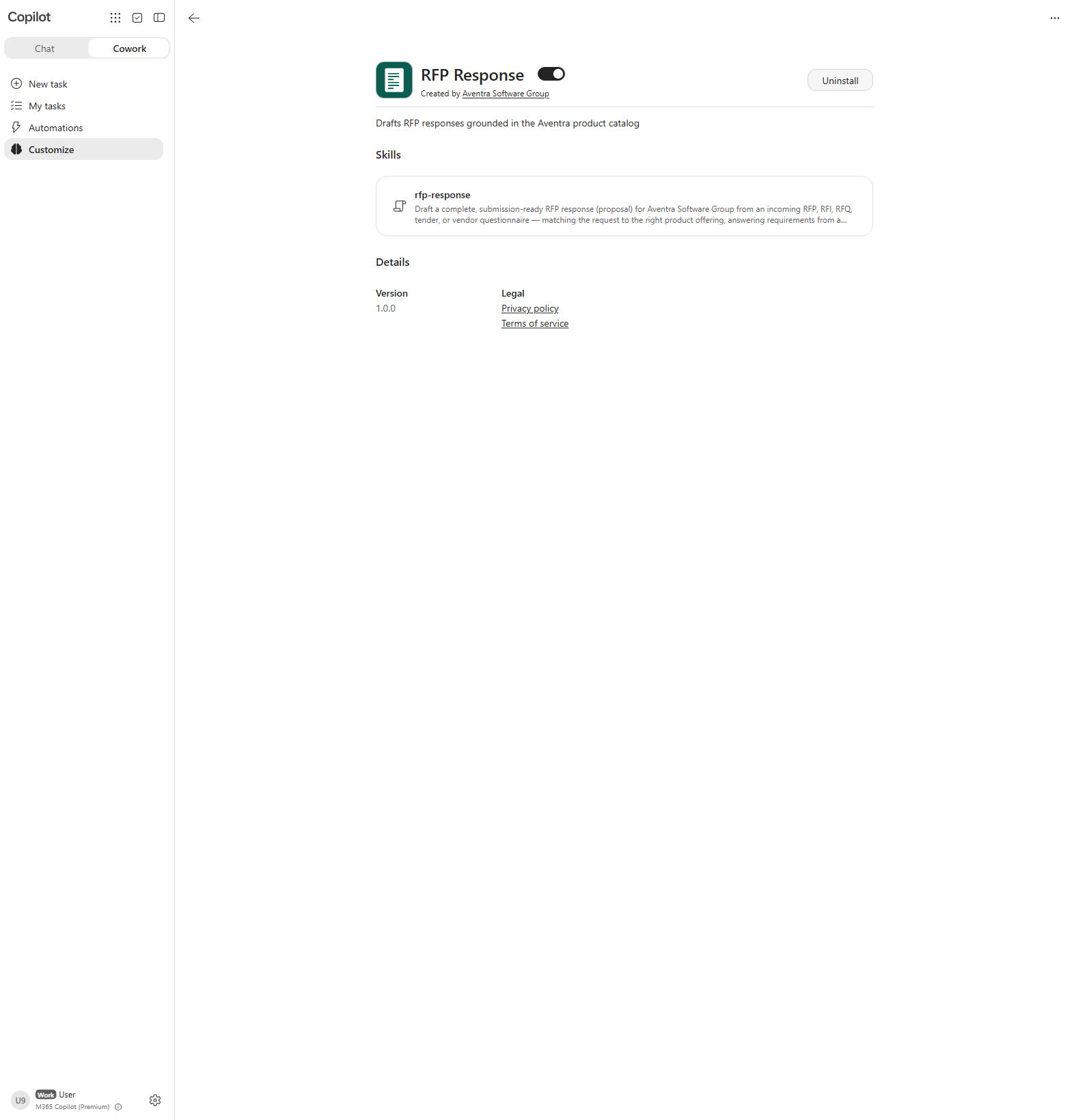Open the apps grid launcher icon
Image resolution: width=1074 pixels, height=1120 pixels.
115,18
